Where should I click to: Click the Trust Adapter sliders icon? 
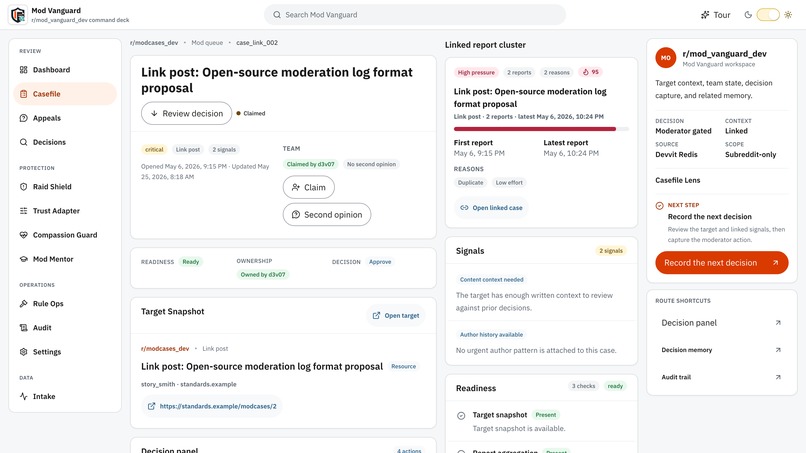tap(24, 211)
